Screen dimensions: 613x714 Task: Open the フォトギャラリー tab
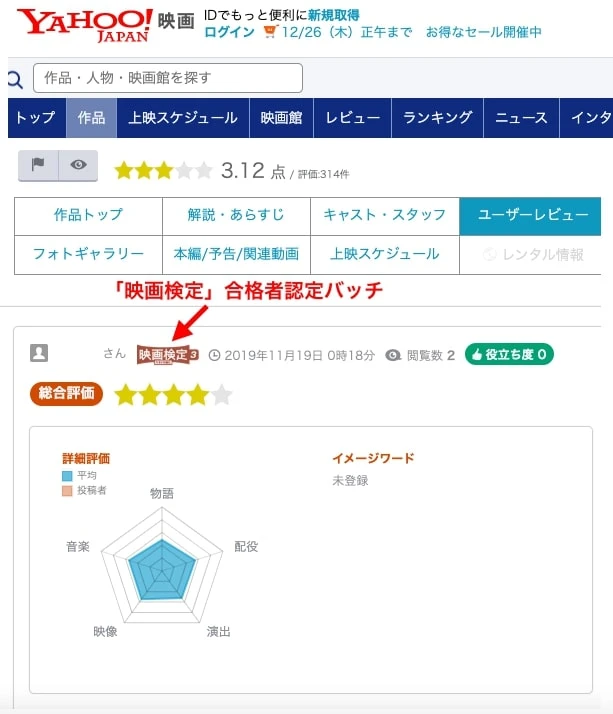click(88, 254)
